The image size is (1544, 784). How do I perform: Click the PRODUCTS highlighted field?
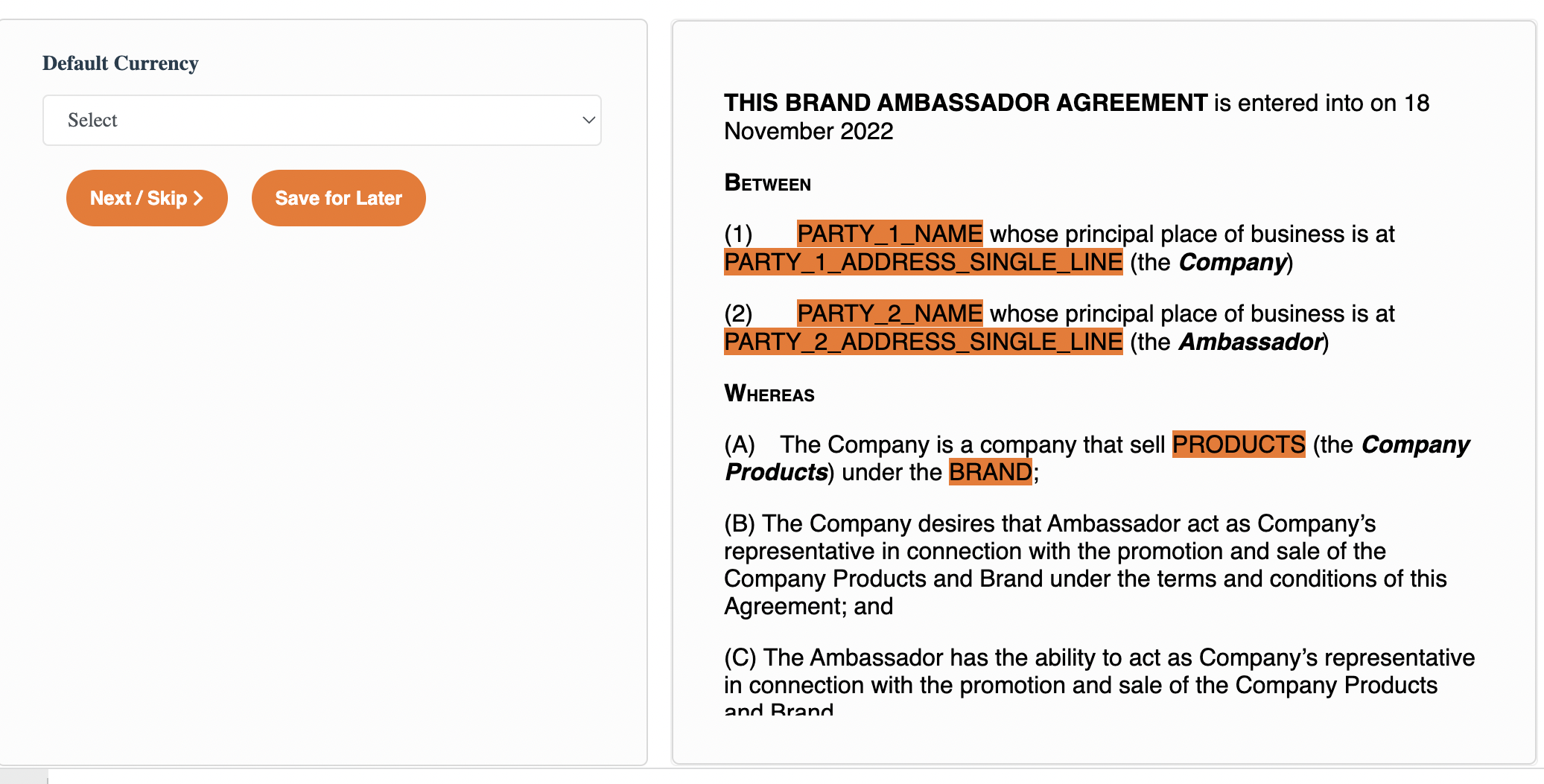tap(1239, 444)
